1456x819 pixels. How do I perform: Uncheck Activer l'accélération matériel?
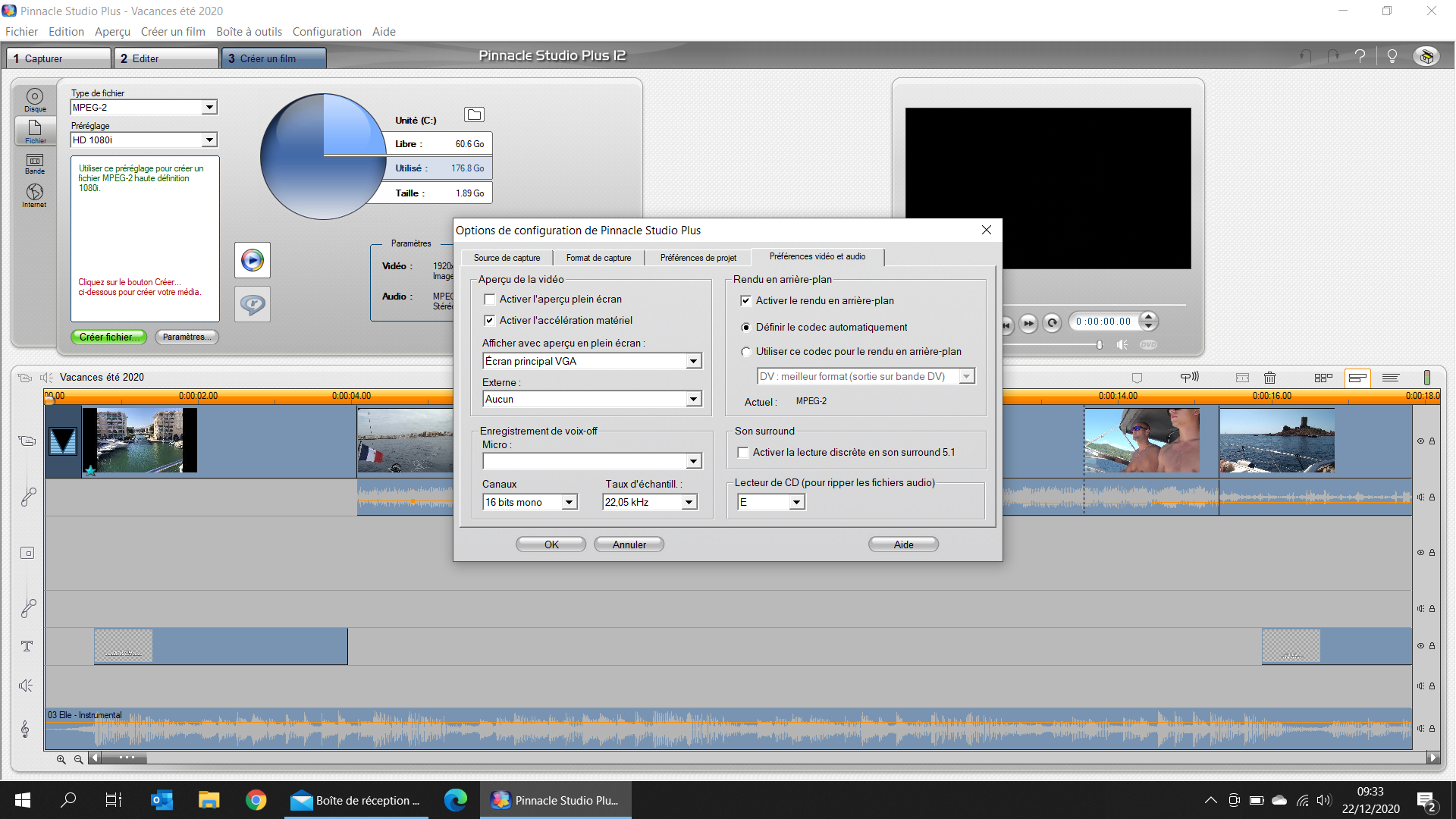click(x=490, y=321)
